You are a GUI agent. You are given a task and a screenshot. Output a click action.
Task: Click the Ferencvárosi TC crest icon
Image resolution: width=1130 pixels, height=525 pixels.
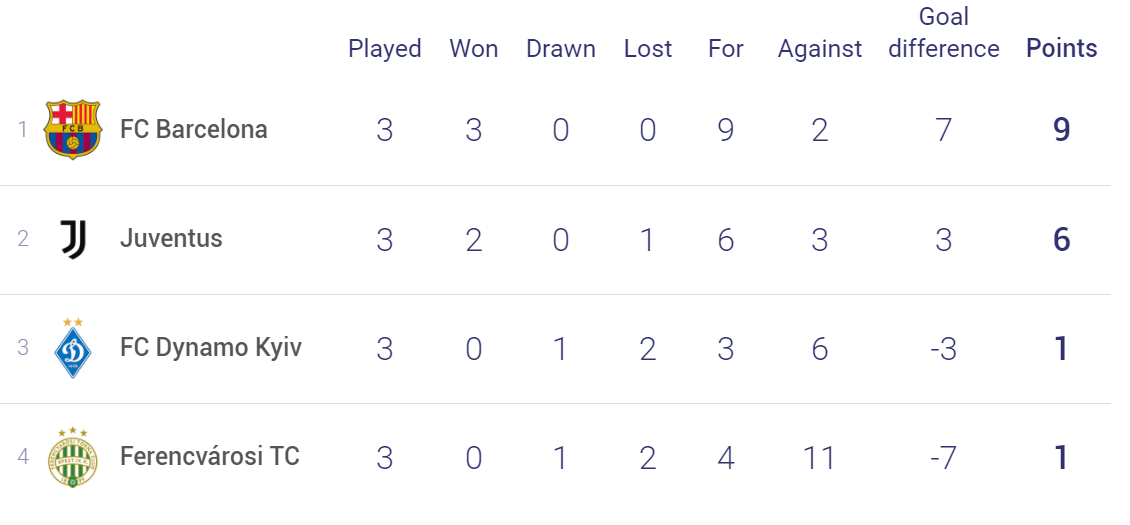tap(73, 457)
